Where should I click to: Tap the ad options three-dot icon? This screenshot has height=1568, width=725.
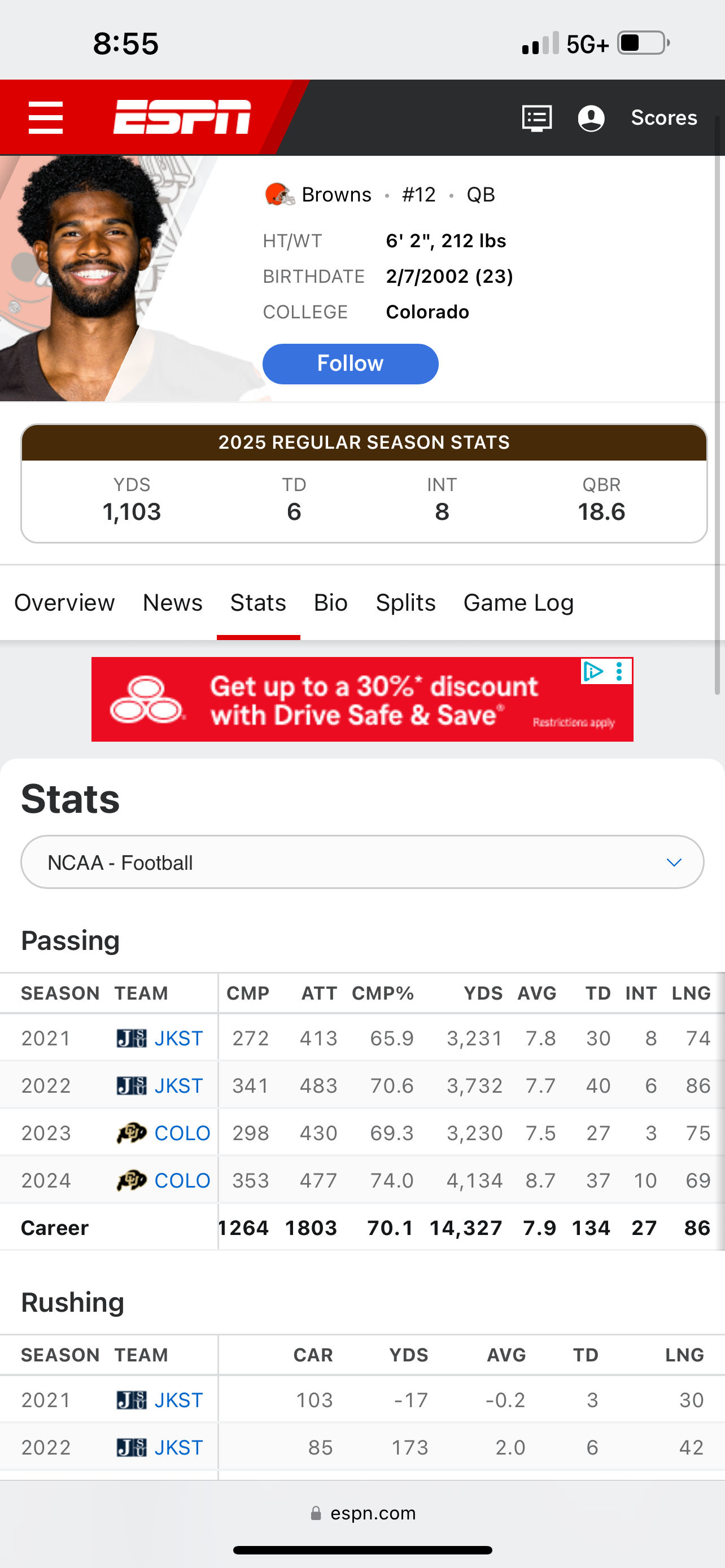tap(619, 671)
